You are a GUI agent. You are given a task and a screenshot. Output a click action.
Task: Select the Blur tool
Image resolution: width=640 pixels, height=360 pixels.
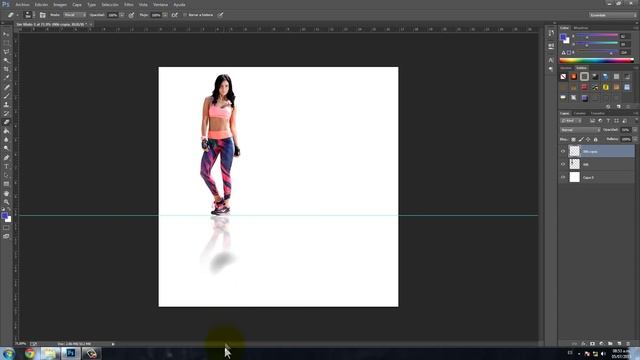[x=6, y=140]
